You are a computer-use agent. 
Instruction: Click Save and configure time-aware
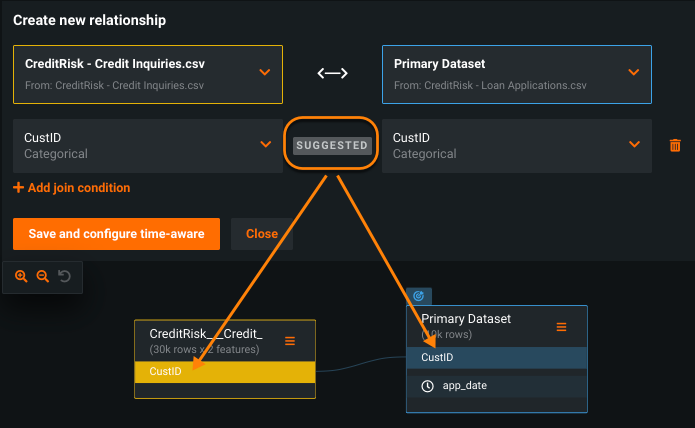(116, 234)
